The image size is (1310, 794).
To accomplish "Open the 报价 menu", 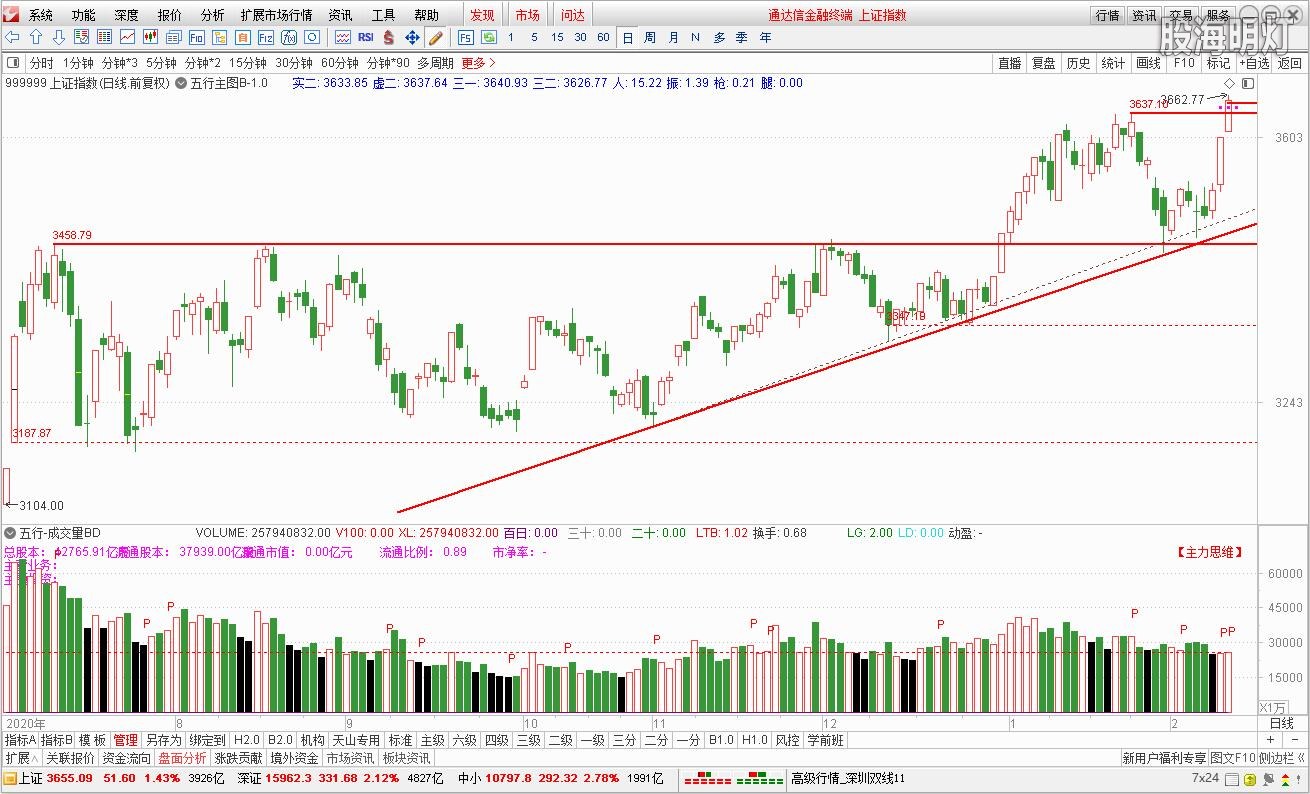I will point(170,15).
